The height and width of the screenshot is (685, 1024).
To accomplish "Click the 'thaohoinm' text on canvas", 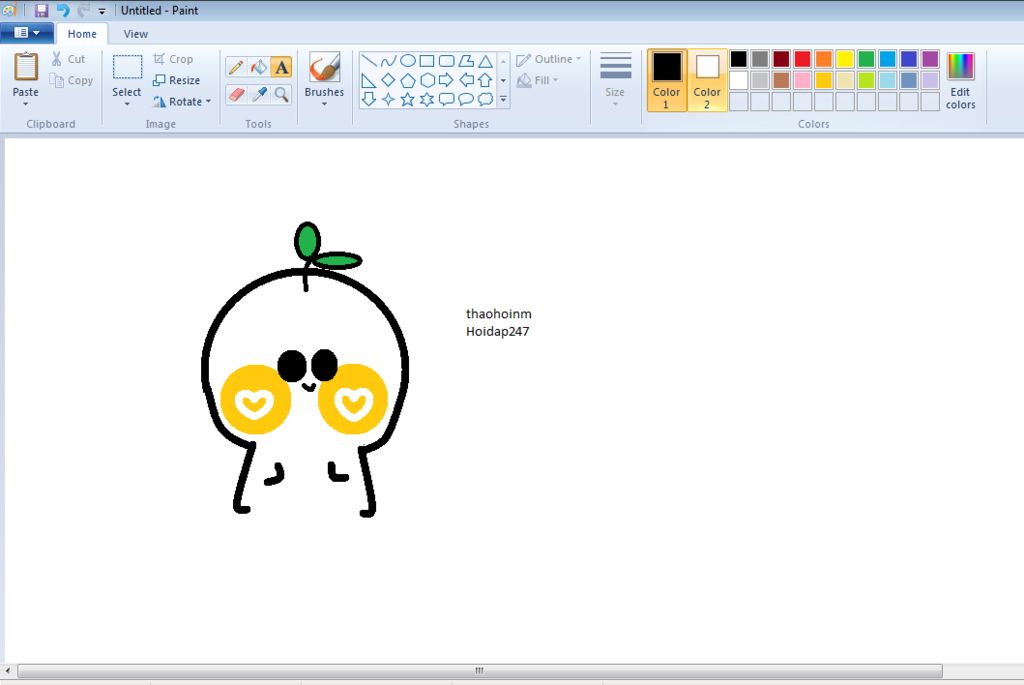I will click(x=498, y=314).
